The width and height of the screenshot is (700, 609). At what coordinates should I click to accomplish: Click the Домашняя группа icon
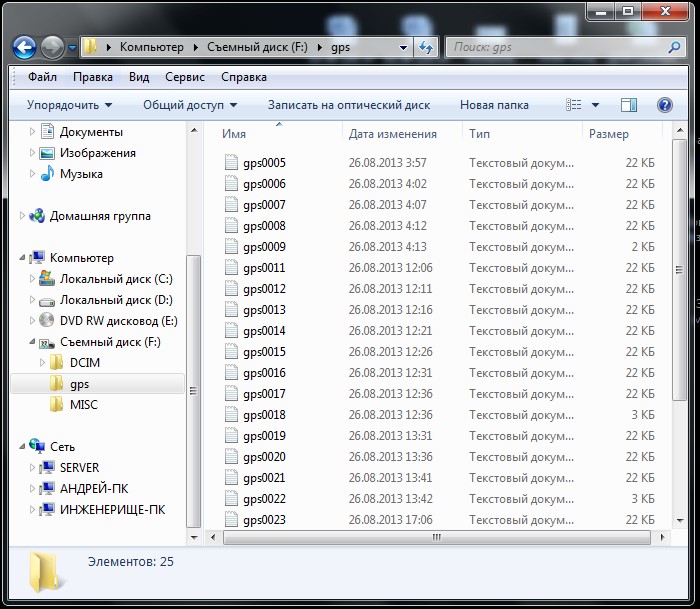[x=37, y=216]
